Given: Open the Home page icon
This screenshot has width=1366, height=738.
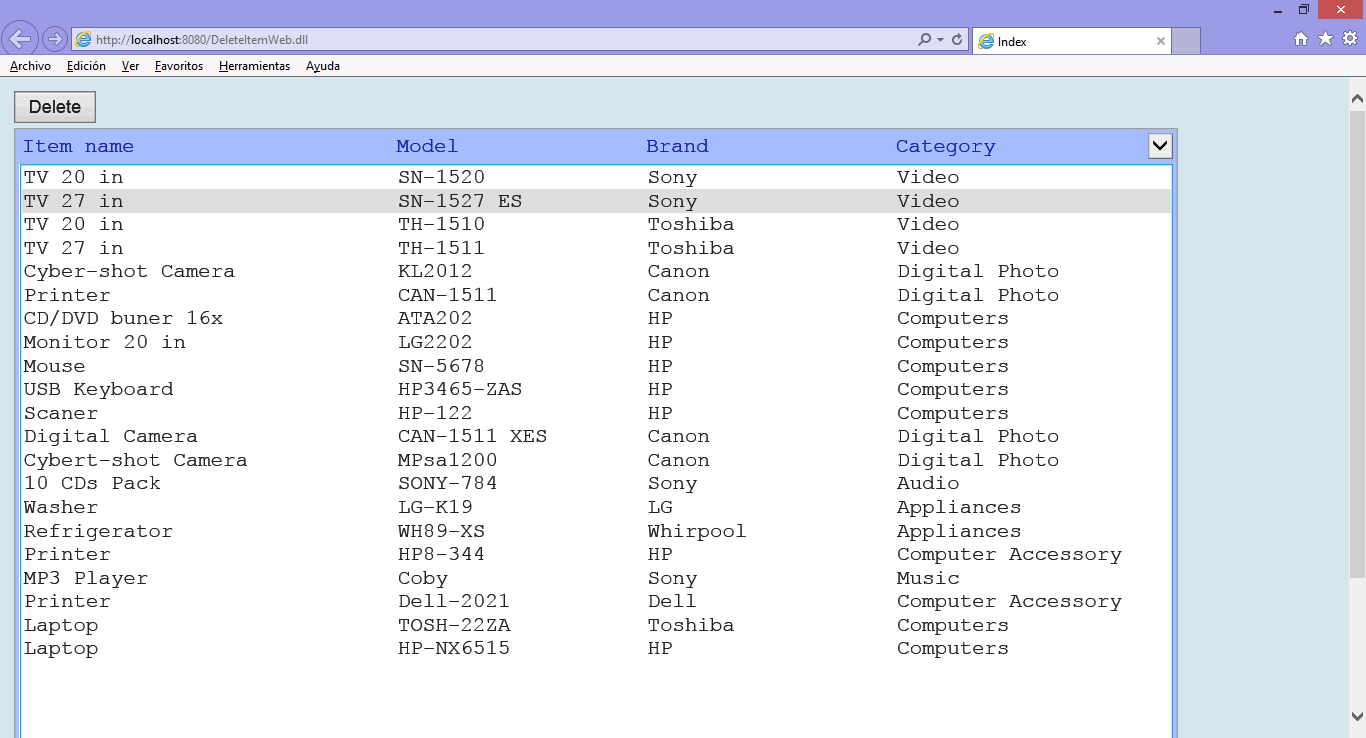Looking at the screenshot, I should click(1301, 39).
